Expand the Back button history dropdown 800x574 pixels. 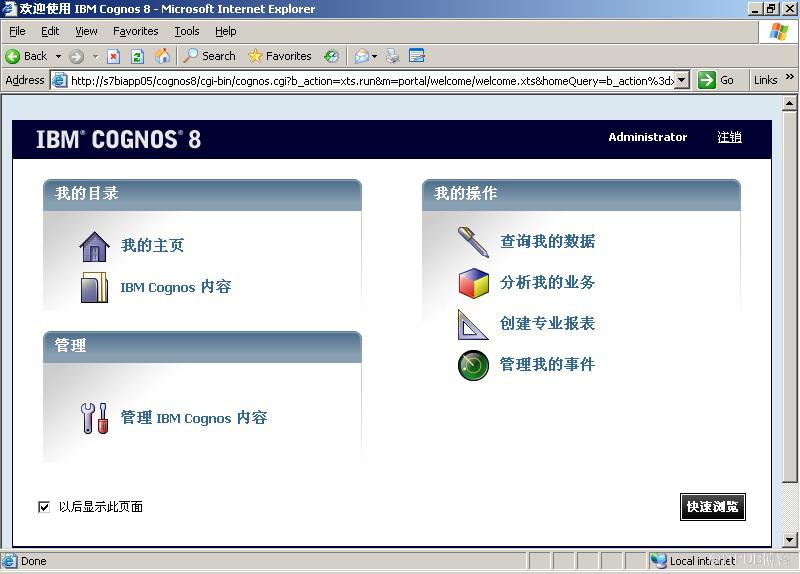pos(58,56)
